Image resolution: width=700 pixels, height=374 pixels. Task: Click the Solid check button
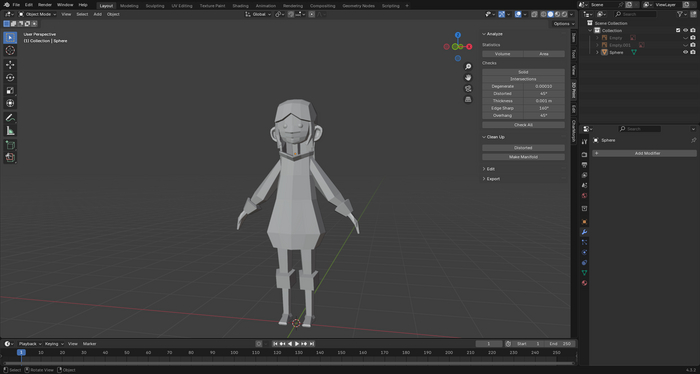pyautogui.click(x=523, y=72)
